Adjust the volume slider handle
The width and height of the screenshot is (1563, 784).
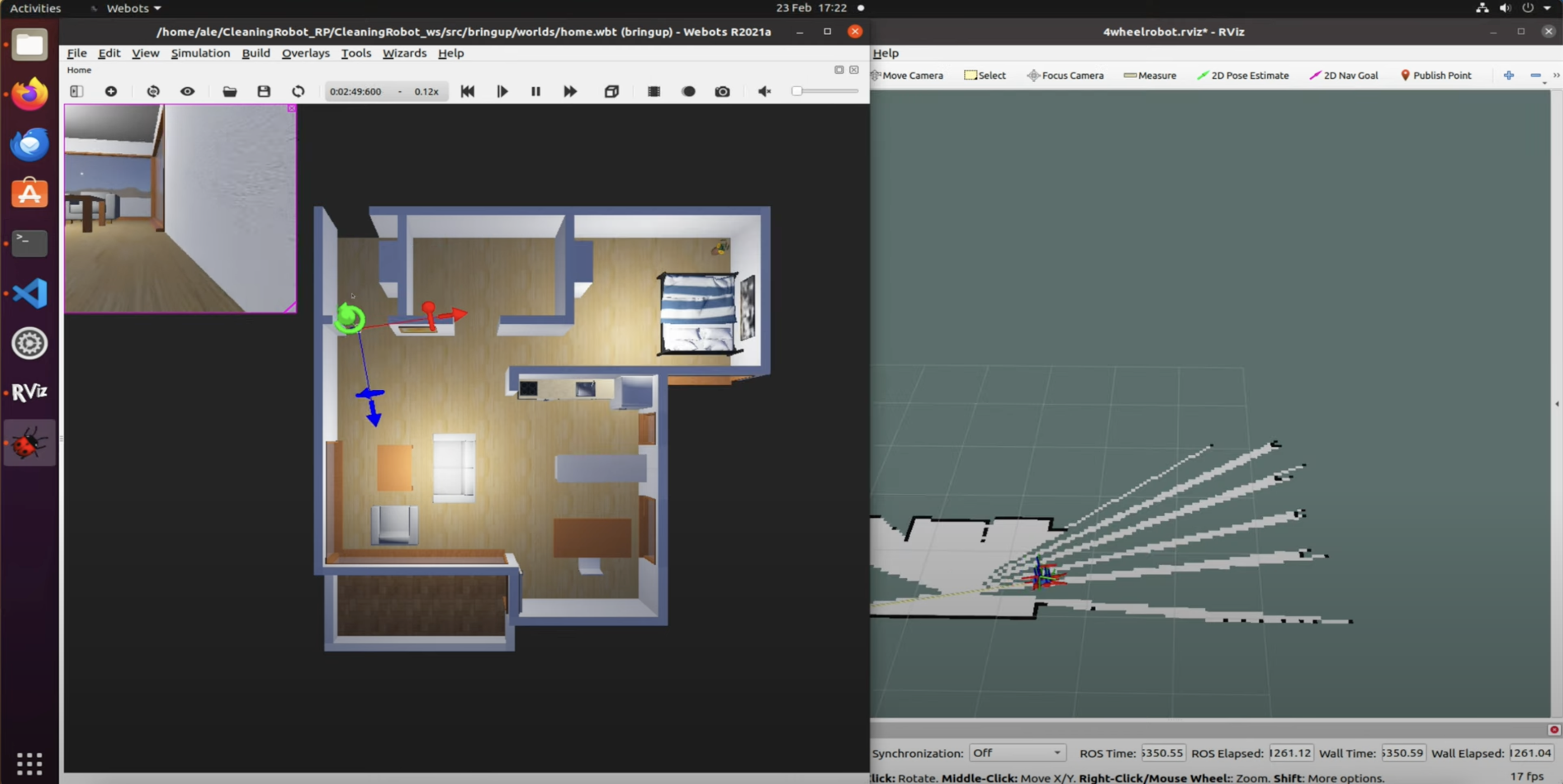coord(797,91)
